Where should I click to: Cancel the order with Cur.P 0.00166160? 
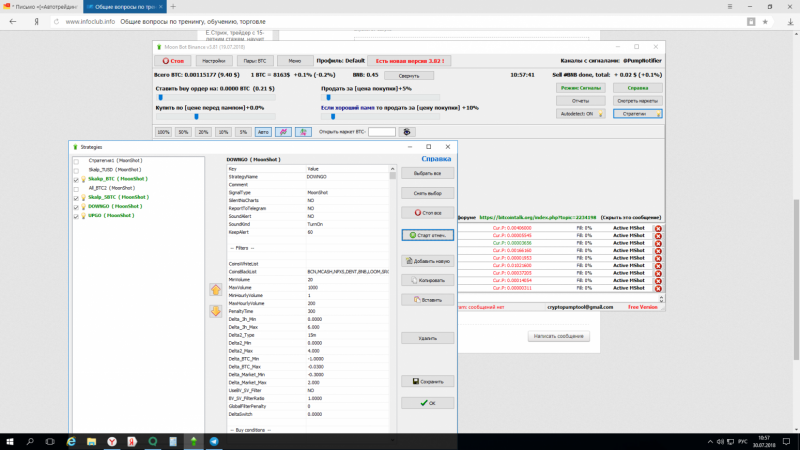coord(658,251)
